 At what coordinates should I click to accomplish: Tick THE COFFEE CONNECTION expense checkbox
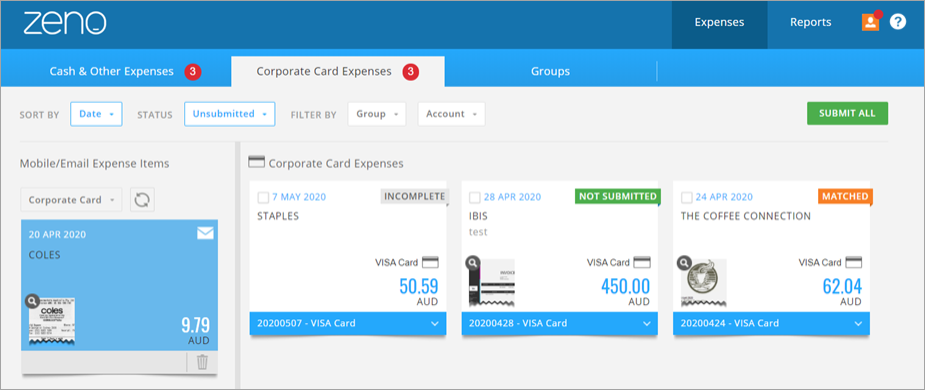click(x=687, y=197)
